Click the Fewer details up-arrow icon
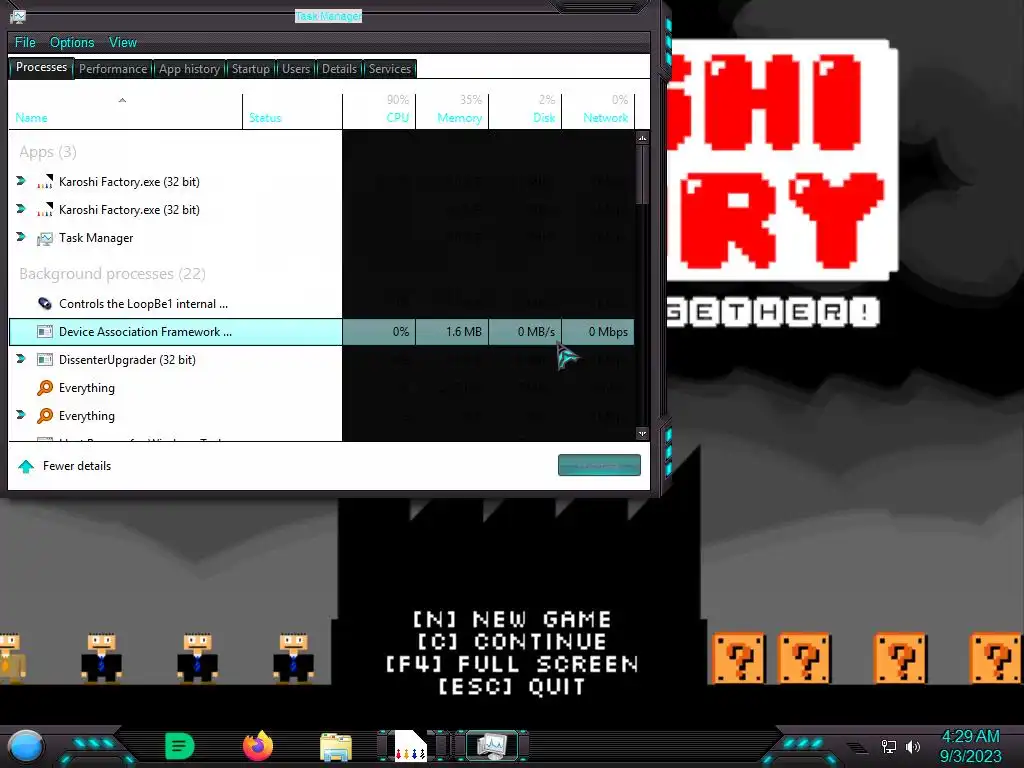The image size is (1024, 768). (x=26, y=466)
